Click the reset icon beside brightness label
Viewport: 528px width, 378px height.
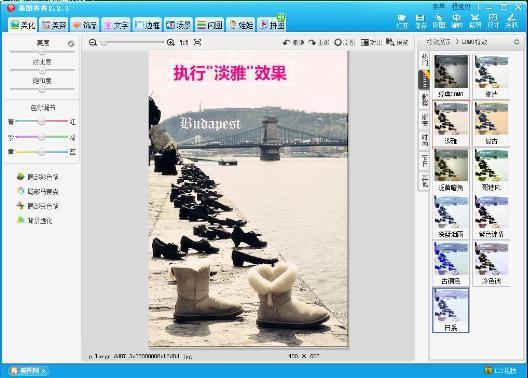point(71,44)
